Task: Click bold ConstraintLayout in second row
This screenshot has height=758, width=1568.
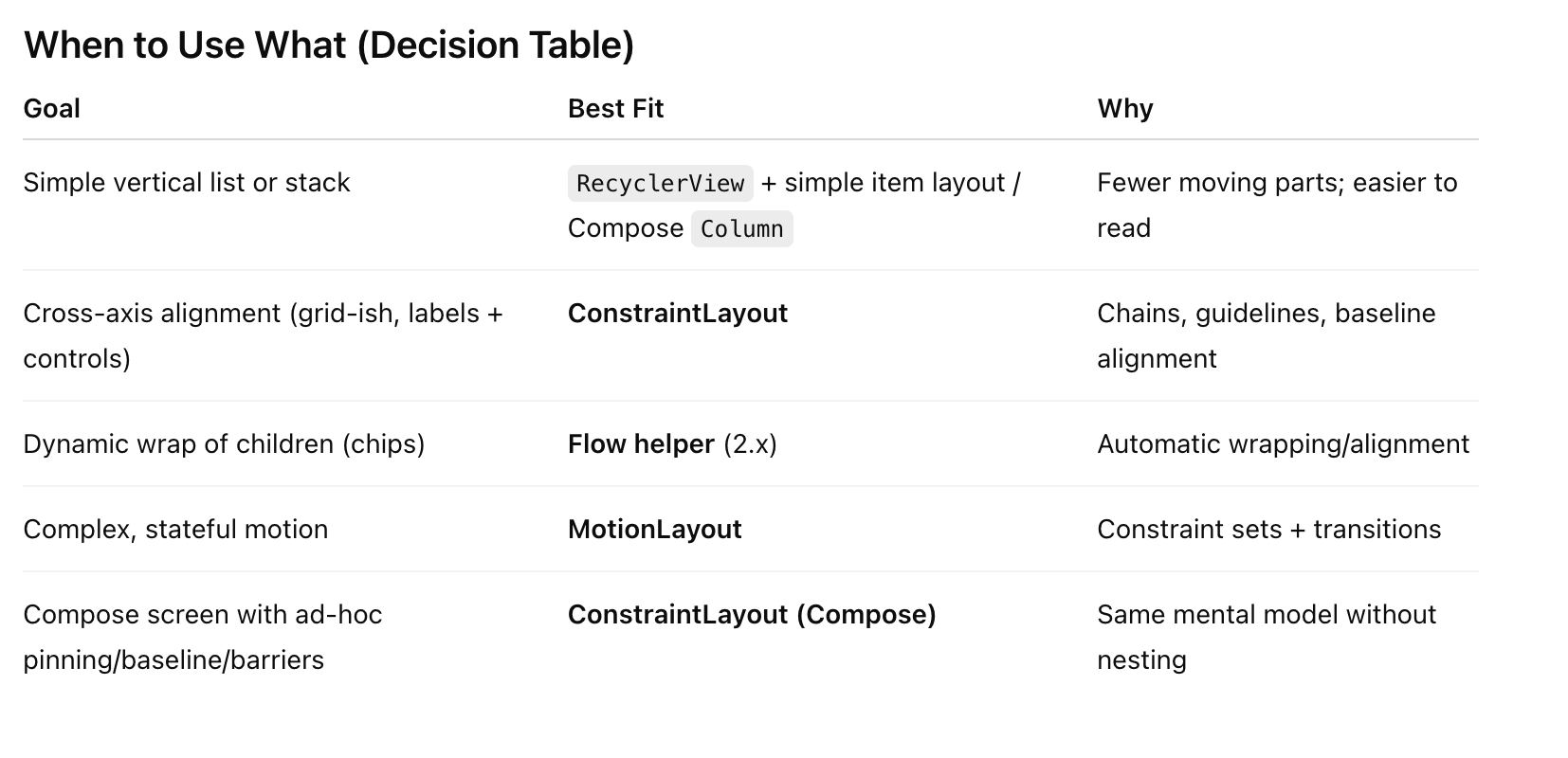Action: coord(677,314)
